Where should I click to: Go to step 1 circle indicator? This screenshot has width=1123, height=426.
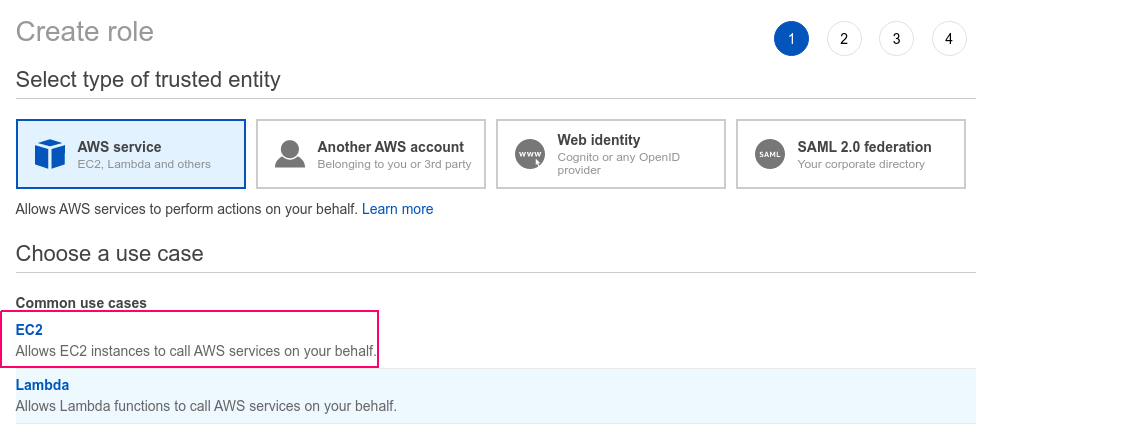791,39
